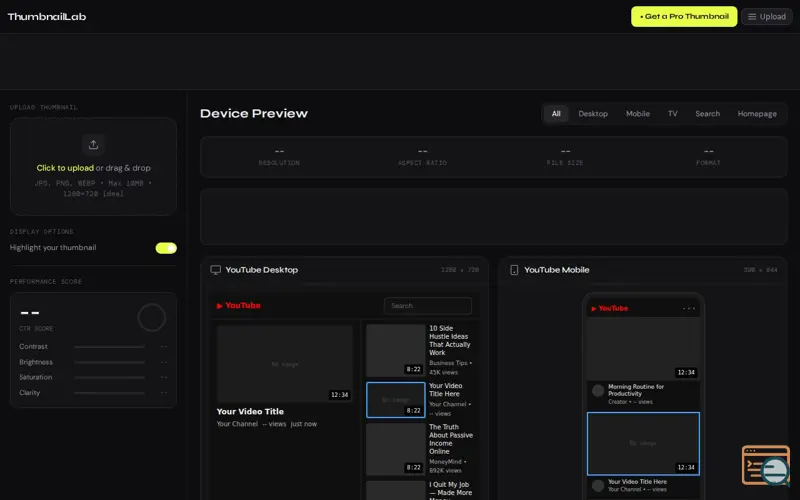The width and height of the screenshot is (800, 500).
Task: Click the Brightness score bar
Action: pos(109,362)
